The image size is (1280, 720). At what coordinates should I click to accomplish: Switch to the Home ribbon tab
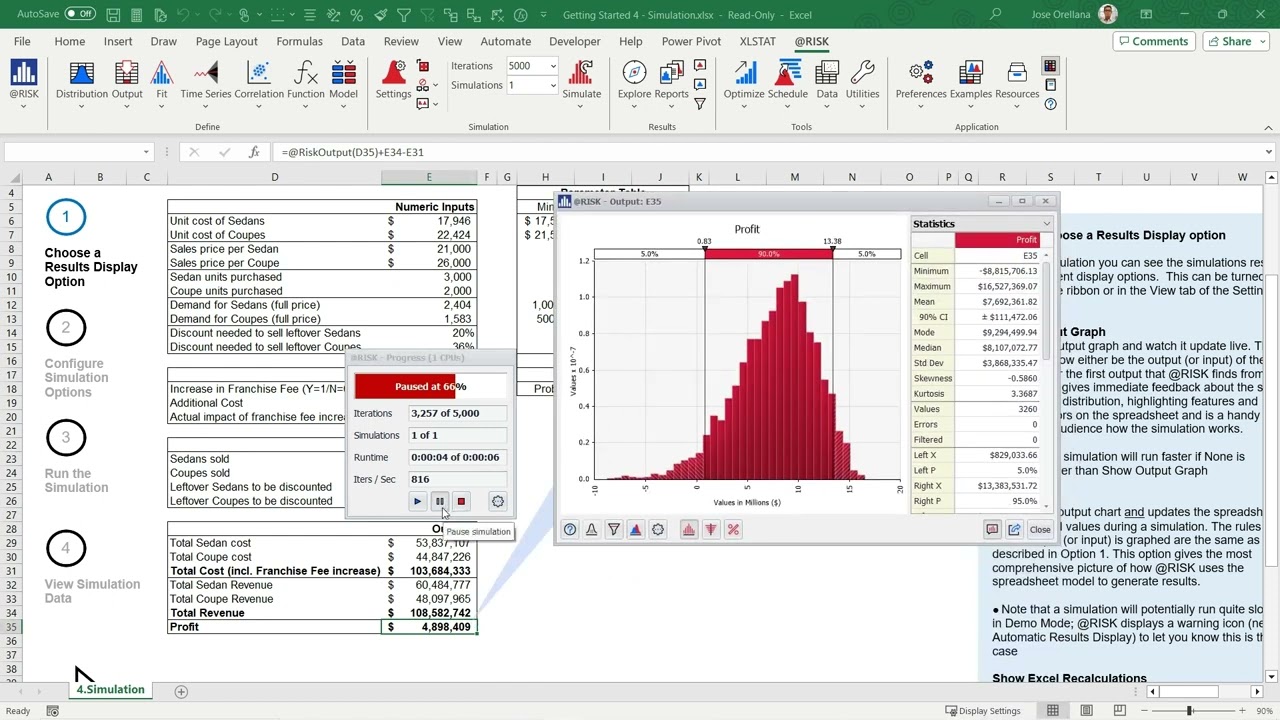[x=69, y=41]
